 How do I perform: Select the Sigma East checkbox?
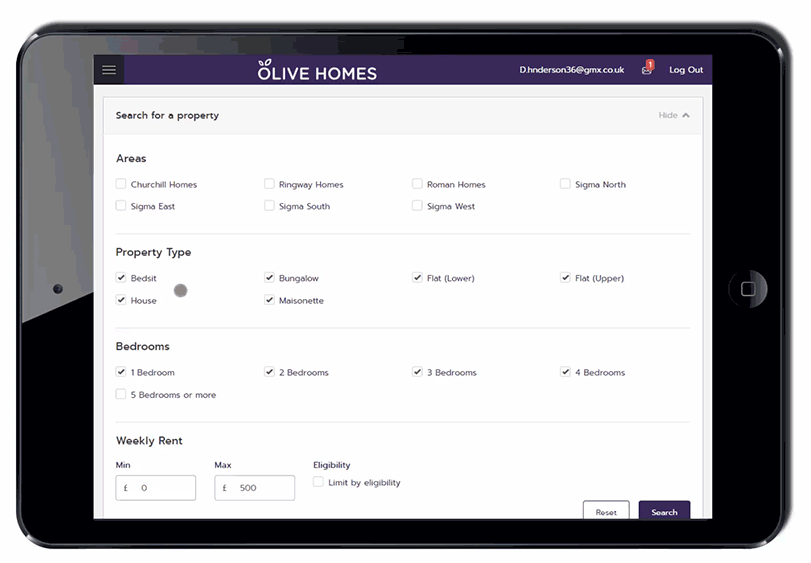click(121, 206)
